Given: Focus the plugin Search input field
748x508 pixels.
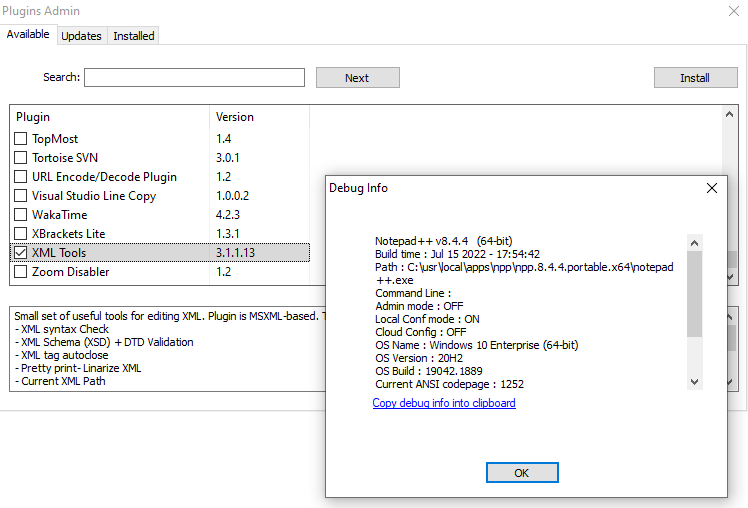Looking at the screenshot, I should click(x=195, y=77).
